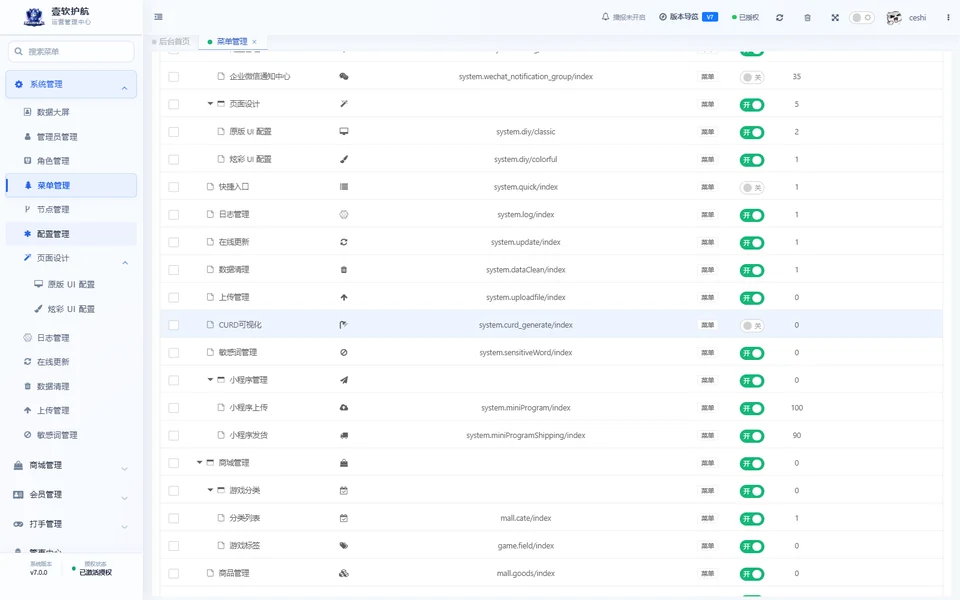Go to 配置管理 in sidebar
The image size is (960, 600).
(x=71, y=234)
